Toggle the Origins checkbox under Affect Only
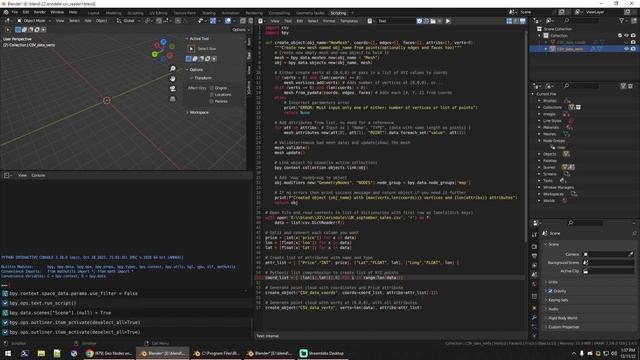 (212, 88)
